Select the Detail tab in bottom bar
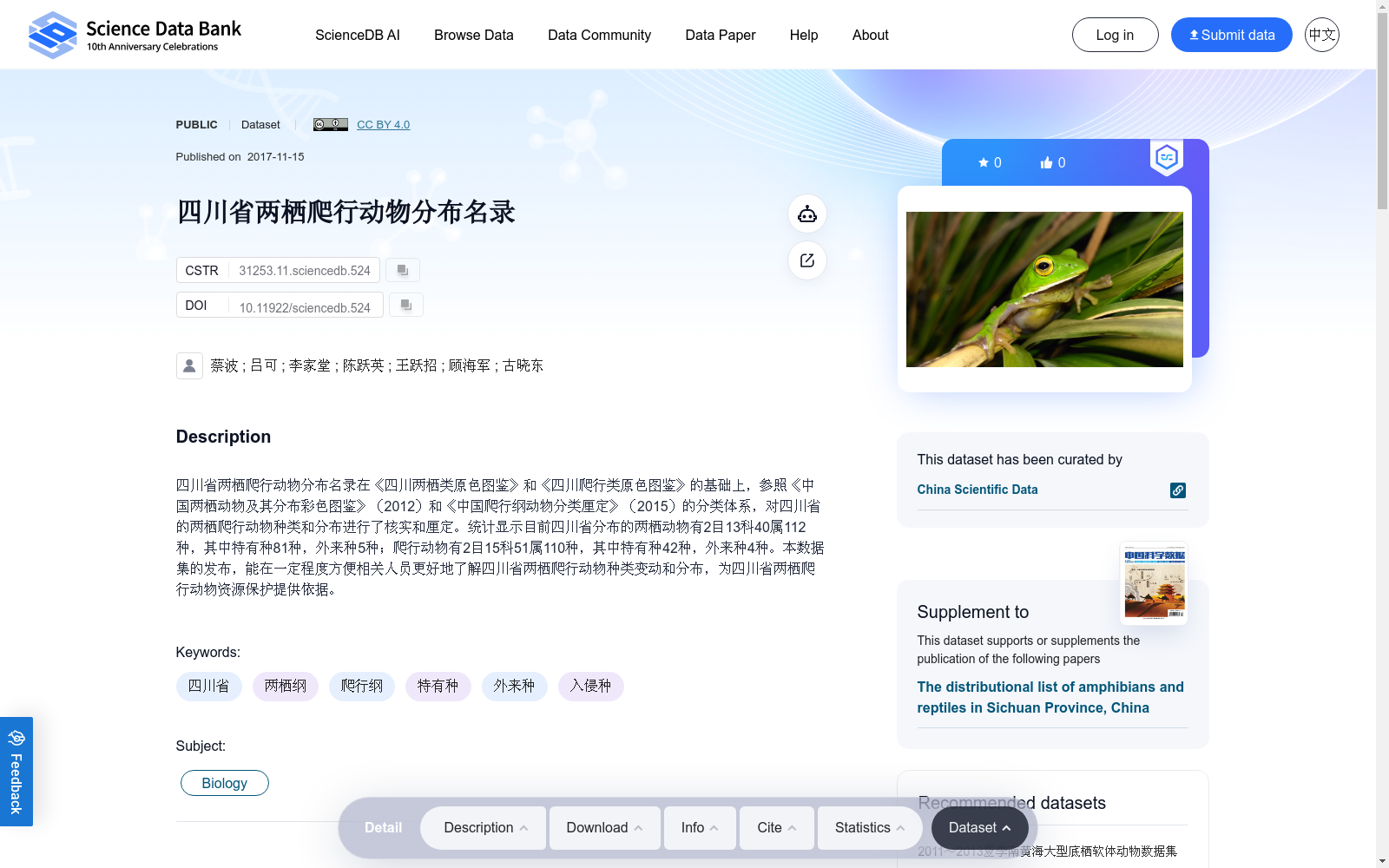Screen dimensions: 1389x868 tap(383, 828)
